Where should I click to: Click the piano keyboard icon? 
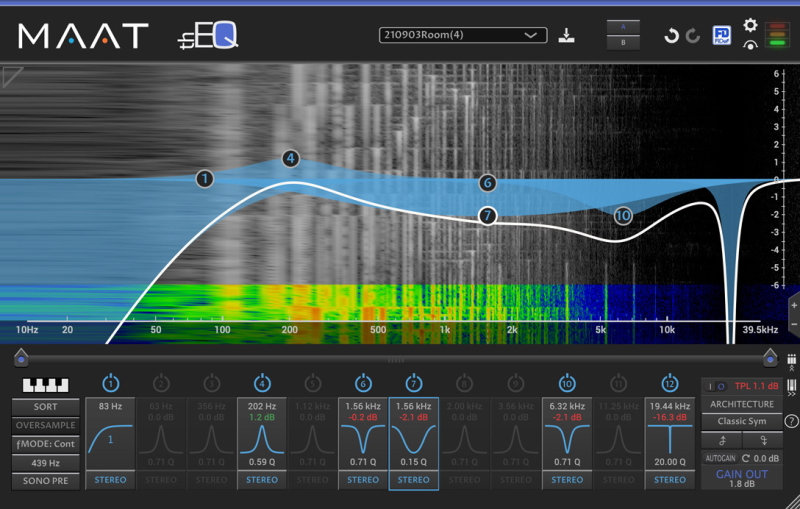[45, 385]
